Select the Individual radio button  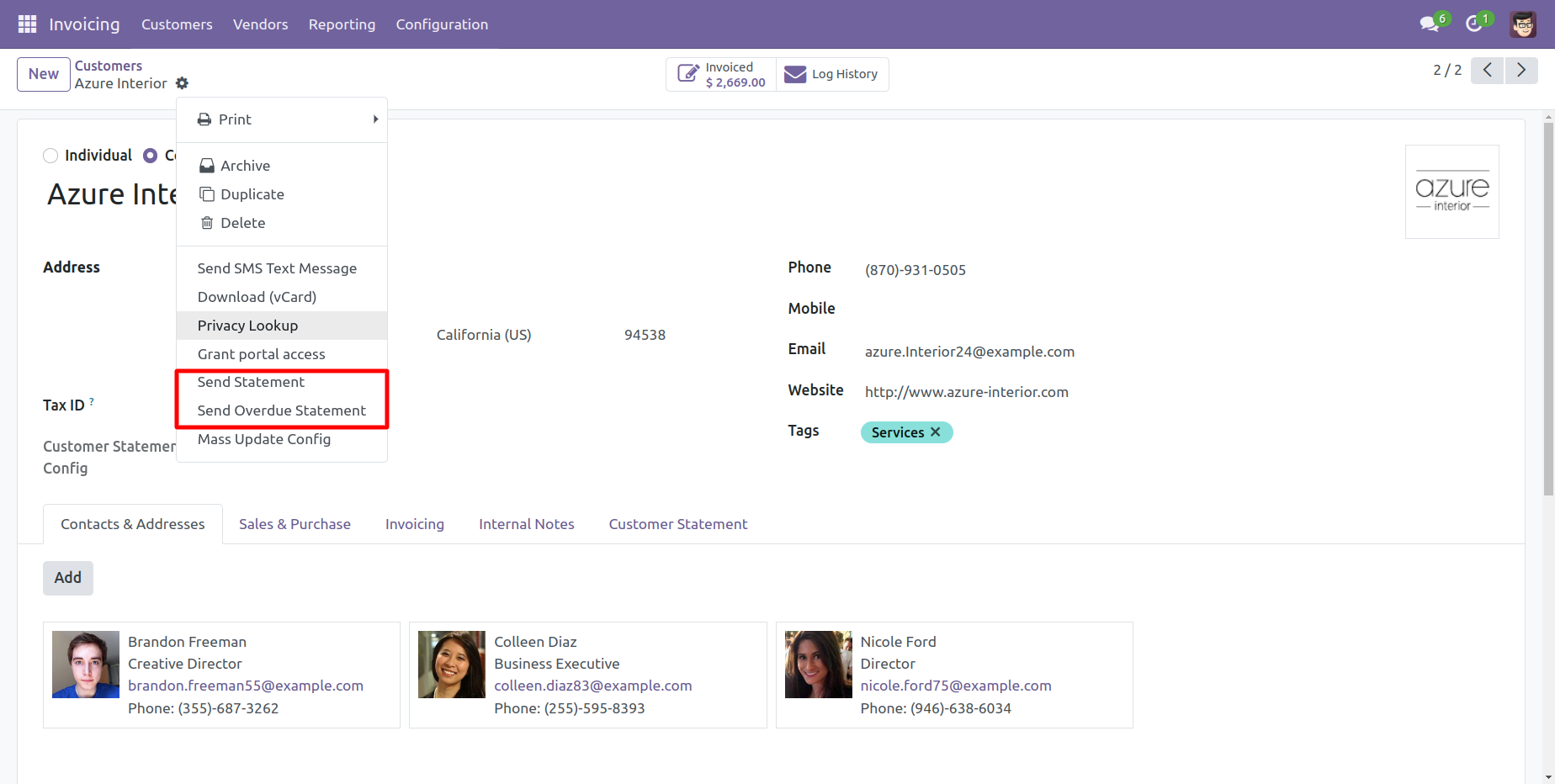pos(50,156)
